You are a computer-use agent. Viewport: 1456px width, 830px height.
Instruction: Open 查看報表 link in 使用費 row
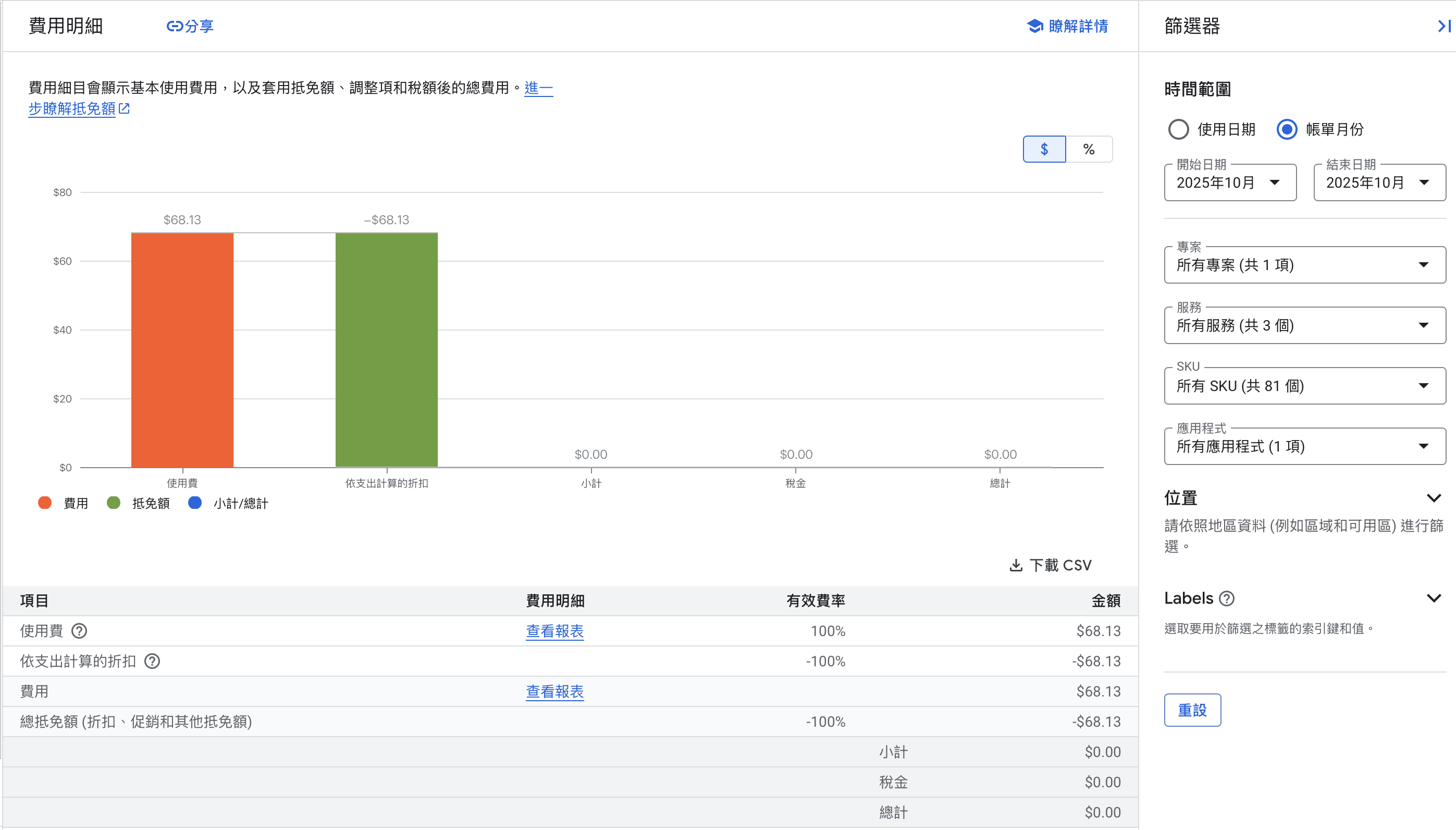[554, 631]
